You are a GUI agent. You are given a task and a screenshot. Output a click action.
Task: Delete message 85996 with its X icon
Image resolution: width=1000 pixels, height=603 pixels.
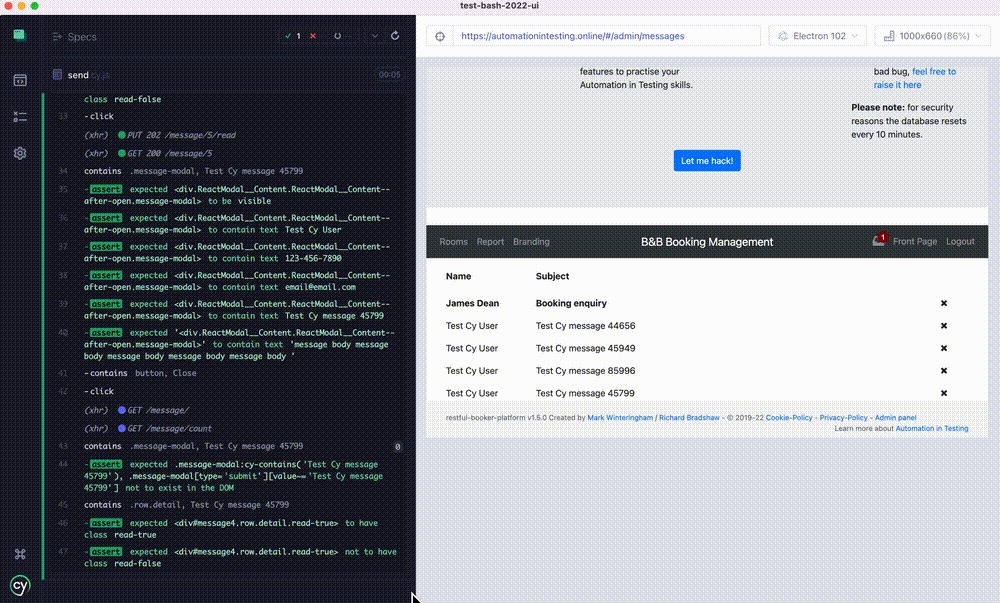[944, 371]
